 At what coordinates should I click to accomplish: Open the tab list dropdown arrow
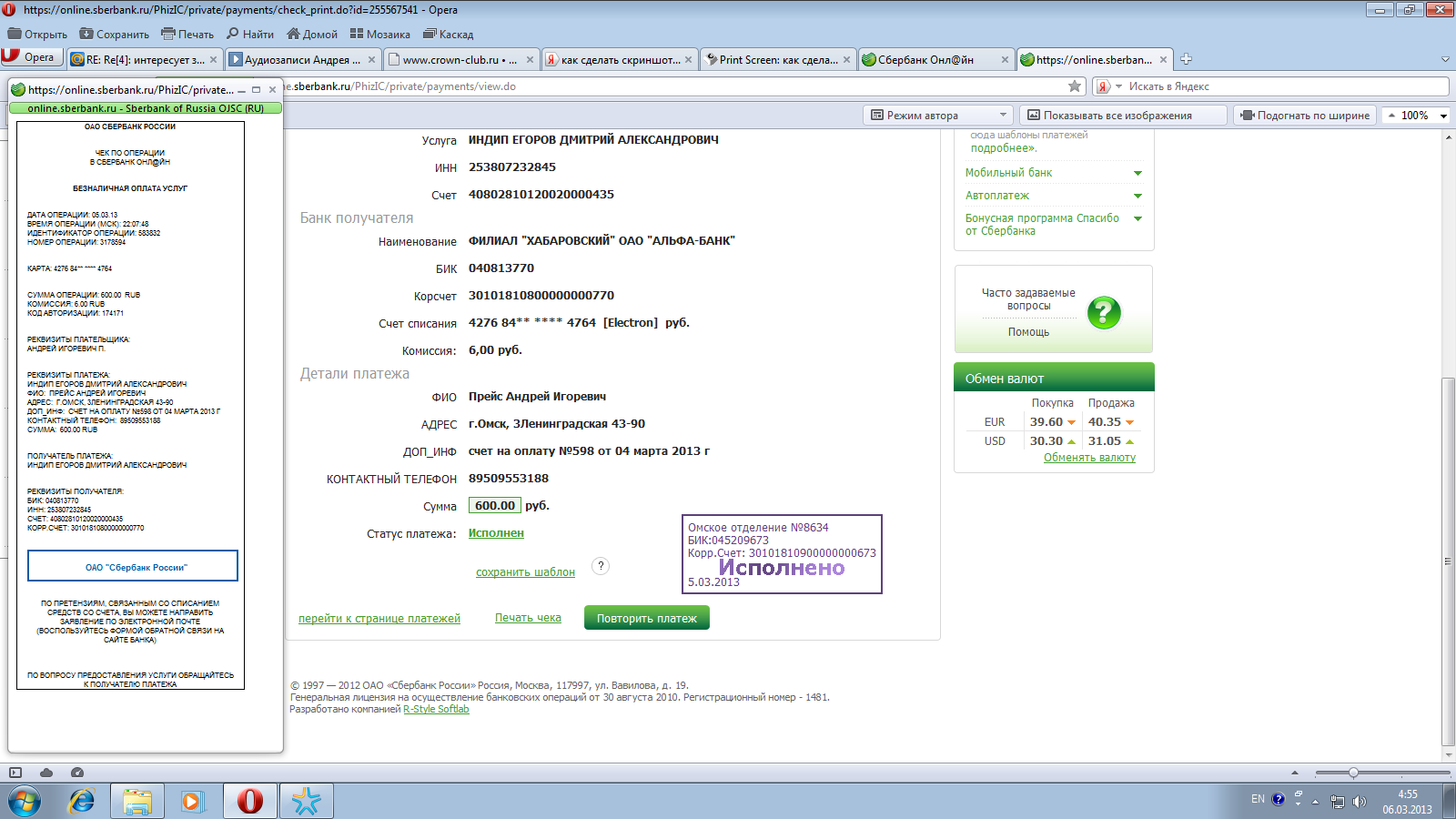[x=1445, y=59]
